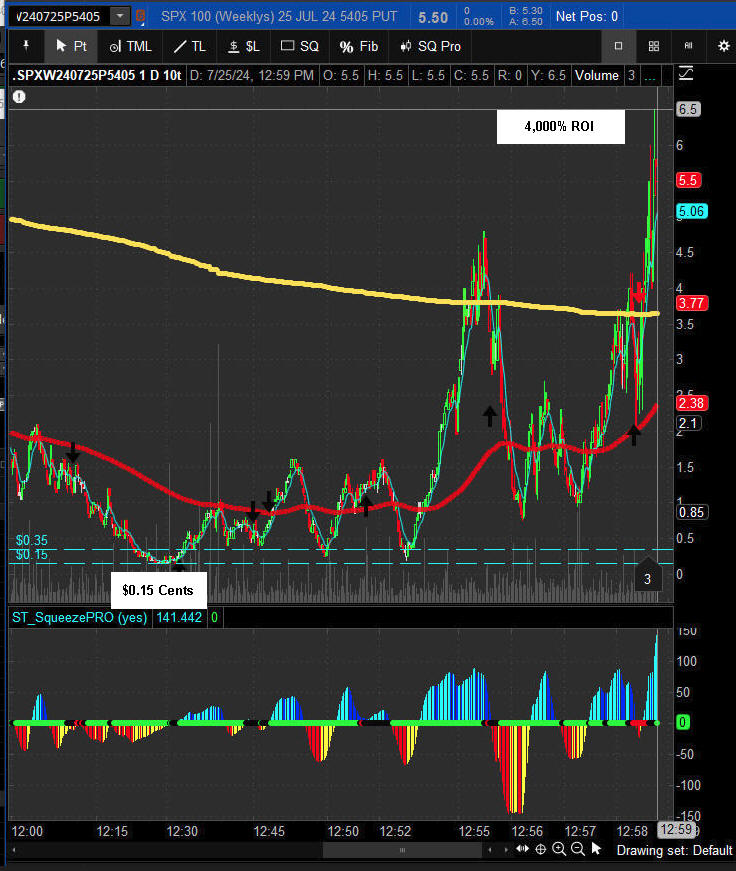Open the chart settings gear menu

coord(723,46)
